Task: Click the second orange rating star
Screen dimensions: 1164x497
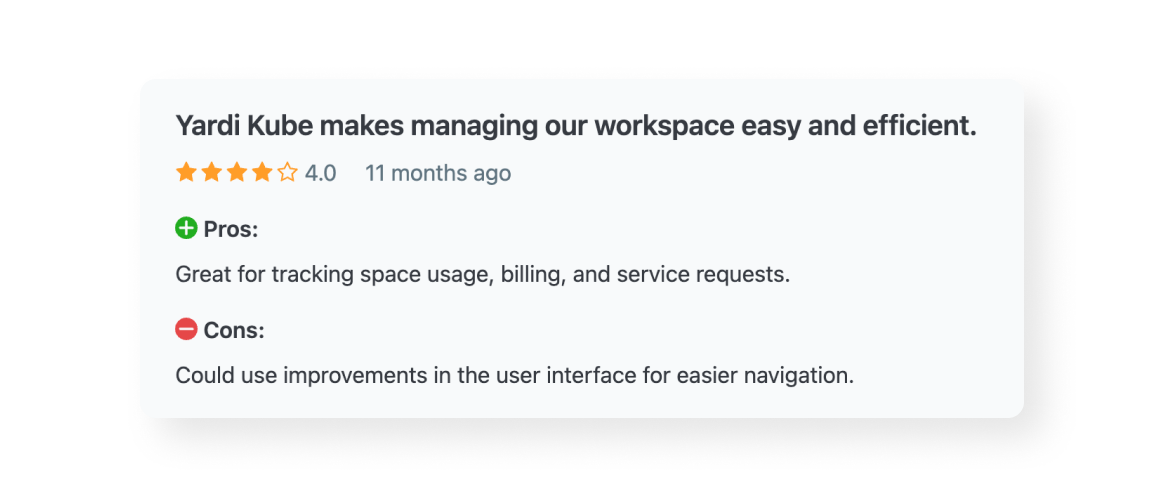Action: (211, 173)
